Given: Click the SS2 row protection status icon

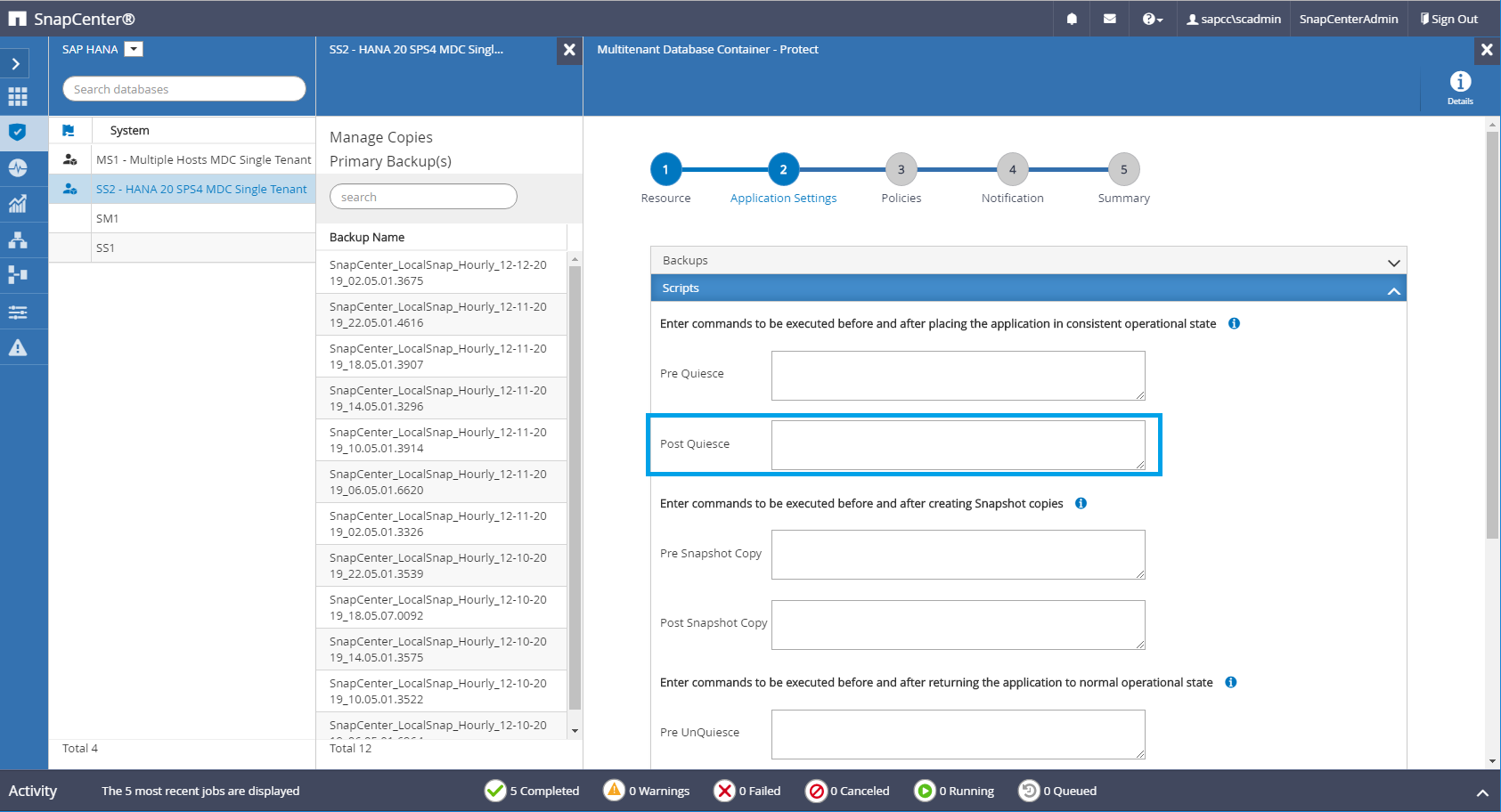Looking at the screenshot, I should (69, 189).
